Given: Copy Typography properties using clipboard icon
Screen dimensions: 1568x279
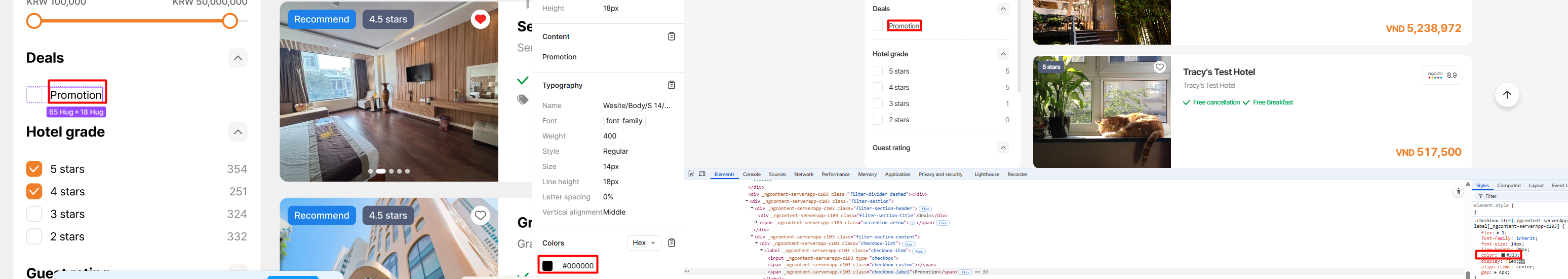Looking at the screenshot, I should [x=672, y=85].
